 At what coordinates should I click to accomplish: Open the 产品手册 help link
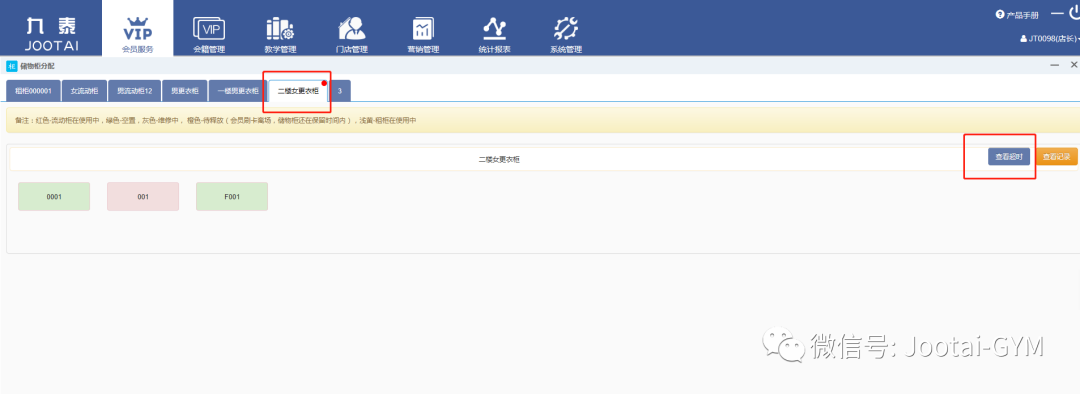1017,14
